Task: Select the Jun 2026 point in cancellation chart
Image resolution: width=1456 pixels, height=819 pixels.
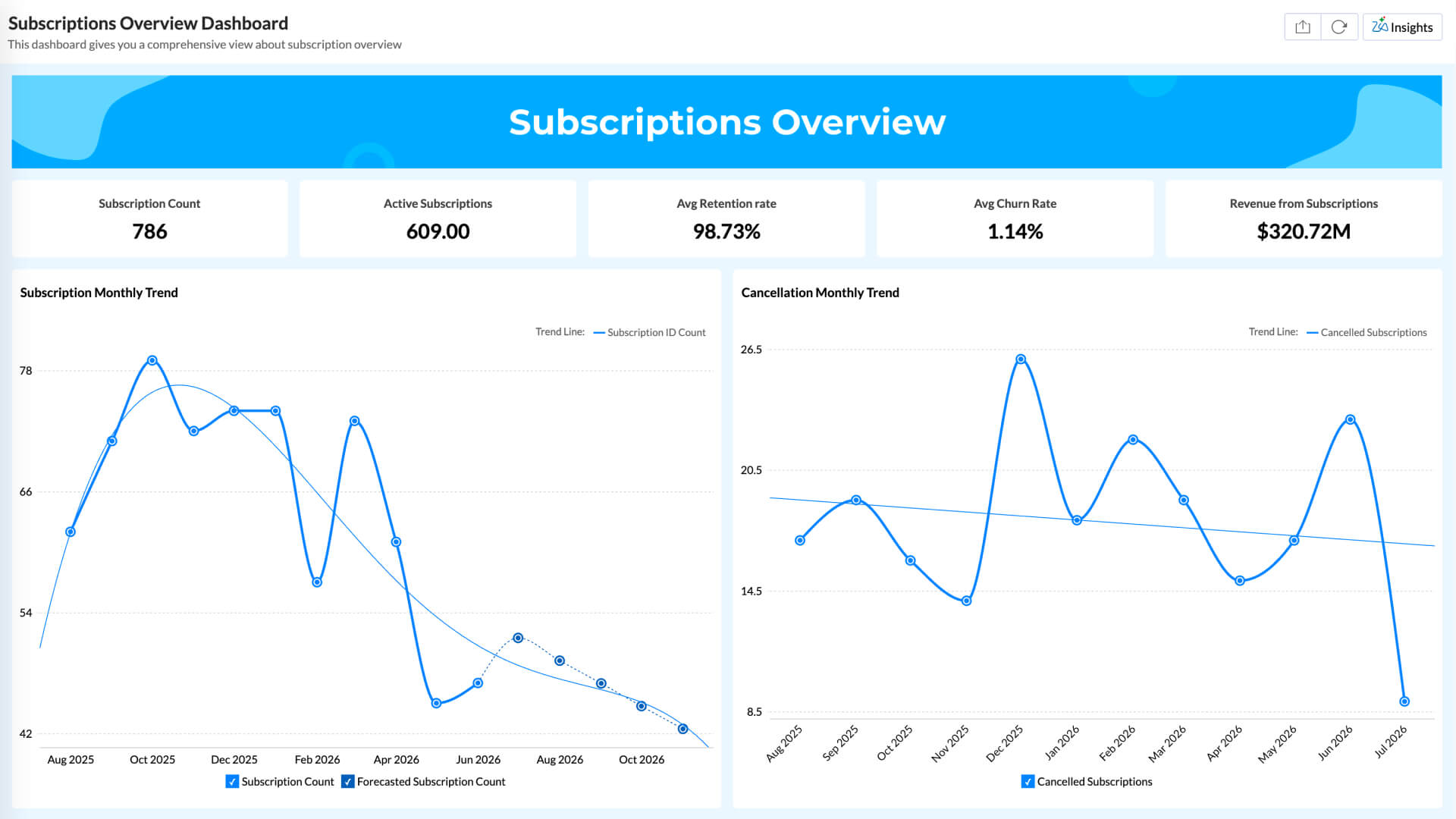Action: (x=1350, y=419)
